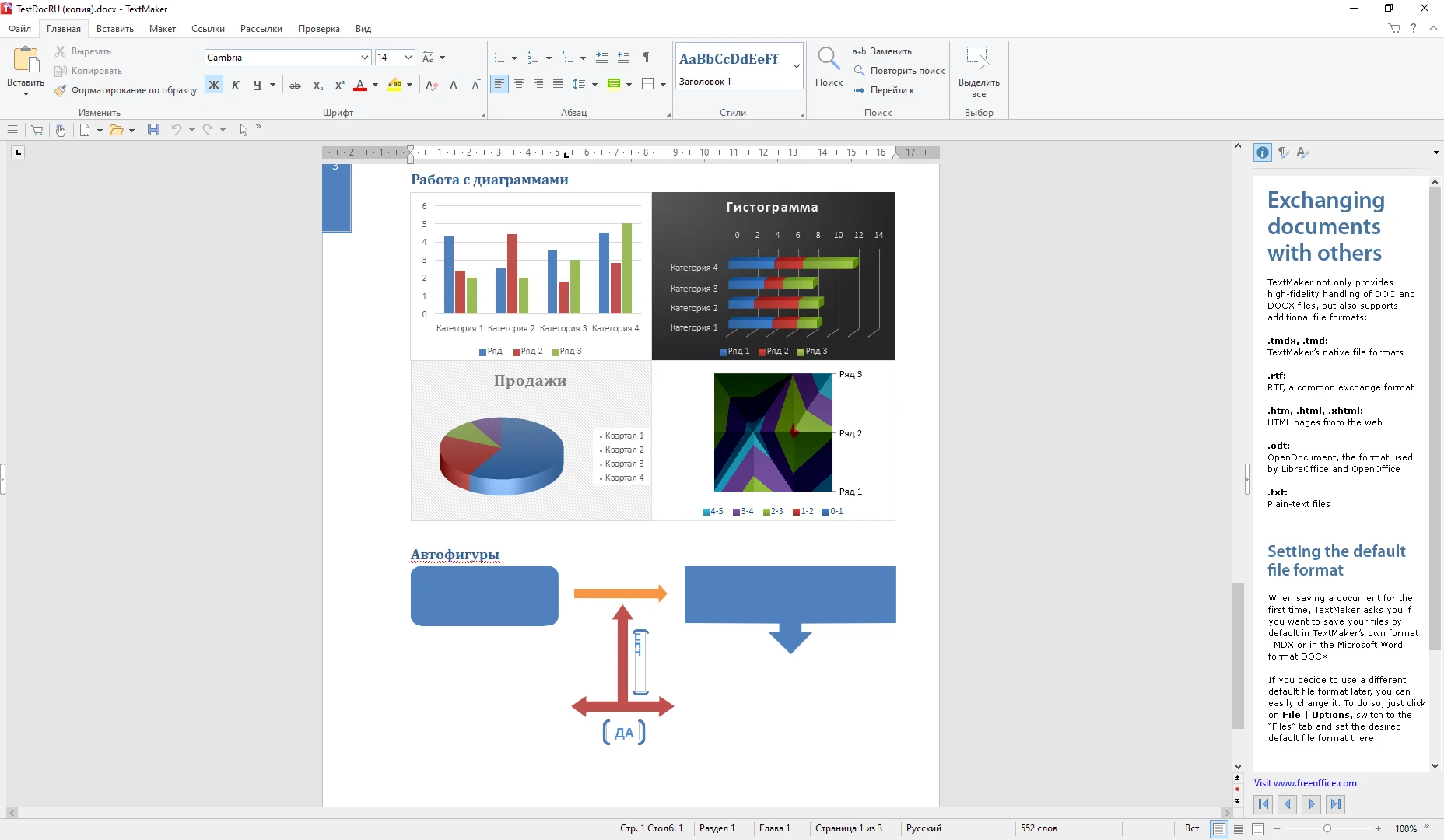Click the new document icon
Viewport: 1444px width, 840px height.
[x=85, y=130]
